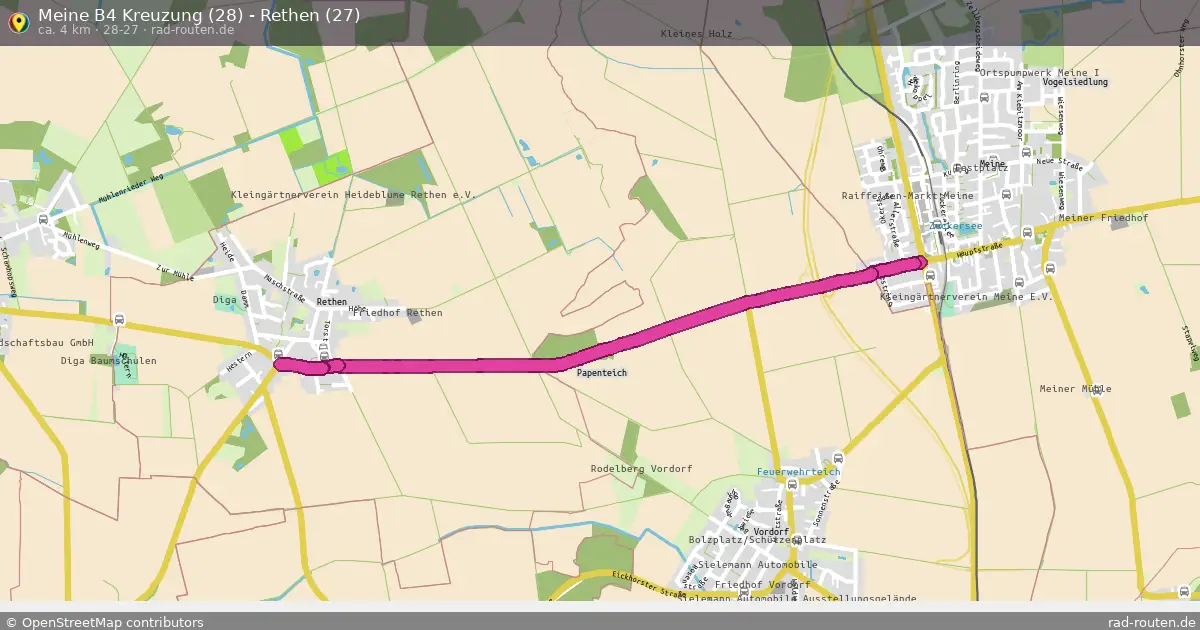Image resolution: width=1200 pixels, height=630 pixels.
Task: Click the 'Vogelsiedlung' map label
Action: tap(1075, 82)
